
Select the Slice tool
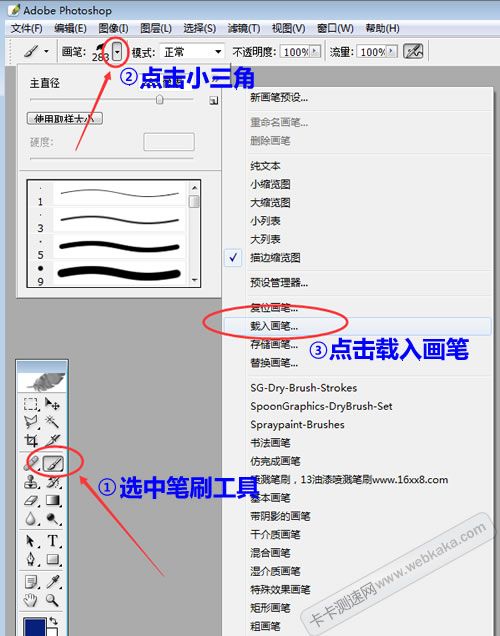52,440
